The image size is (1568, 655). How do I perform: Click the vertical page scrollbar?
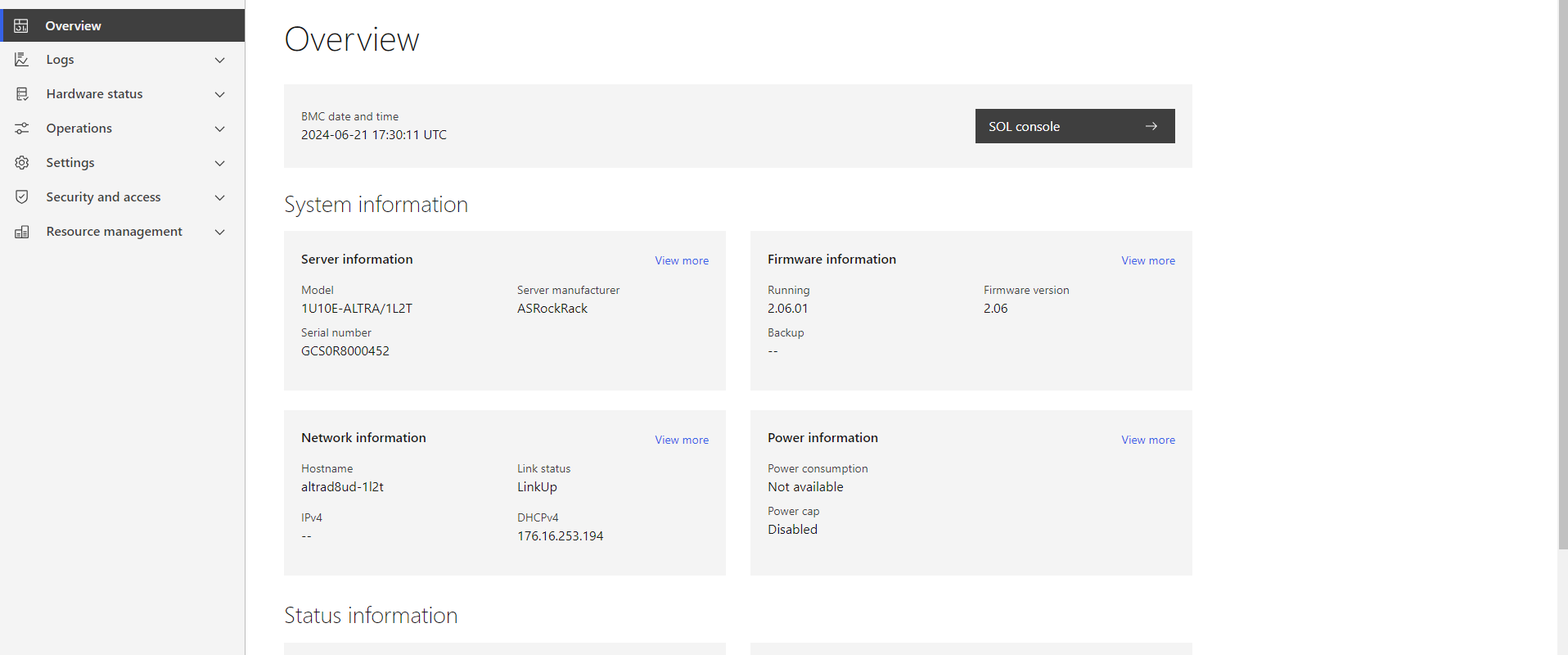[1562, 274]
